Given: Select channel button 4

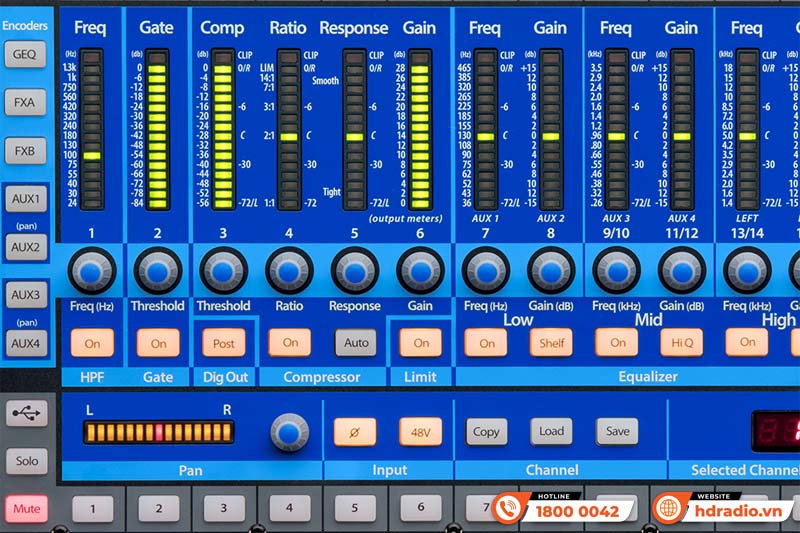Looking at the screenshot, I should (x=290, y=508).
